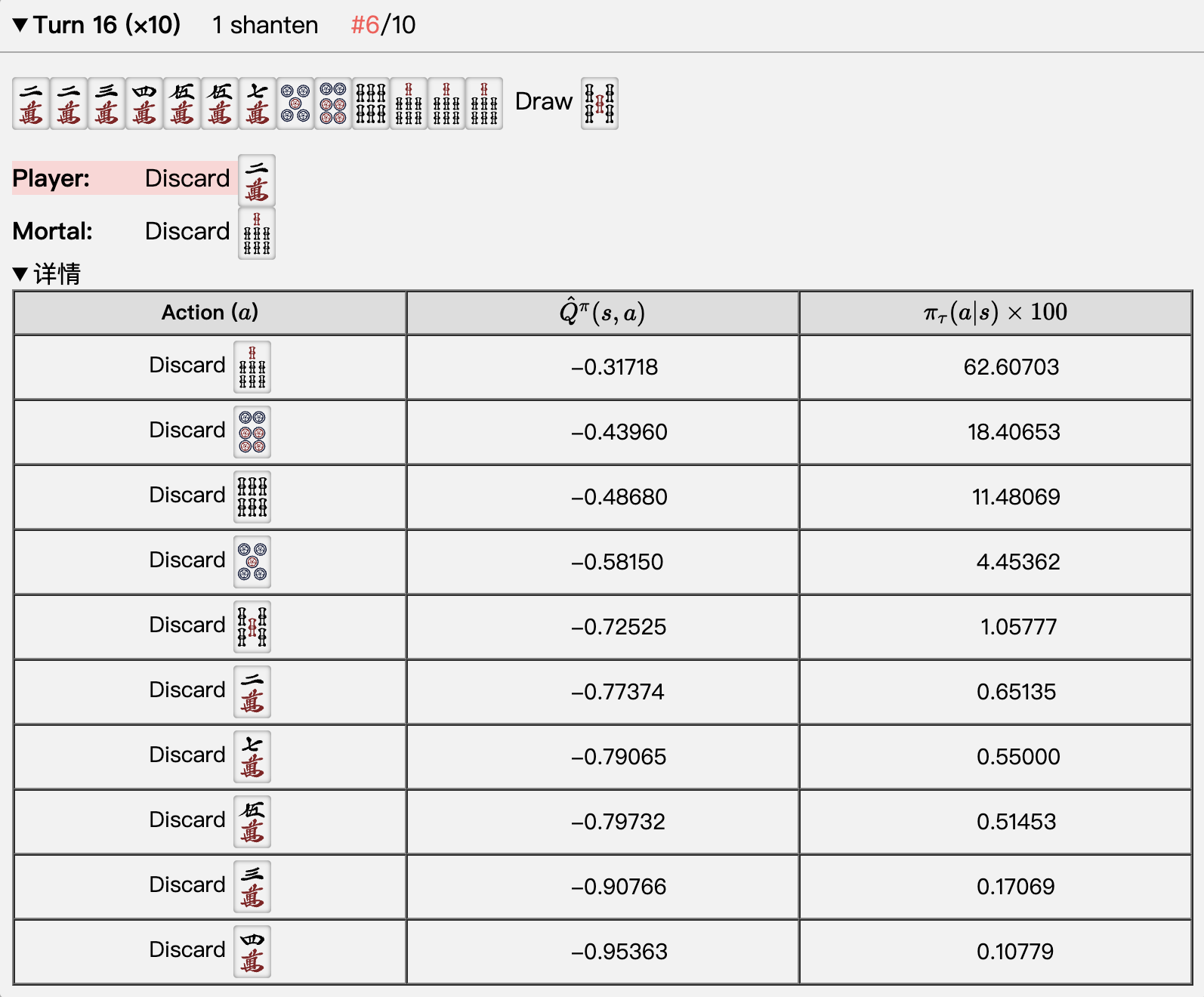Click the Q value -0.79065

click(619, 757)
